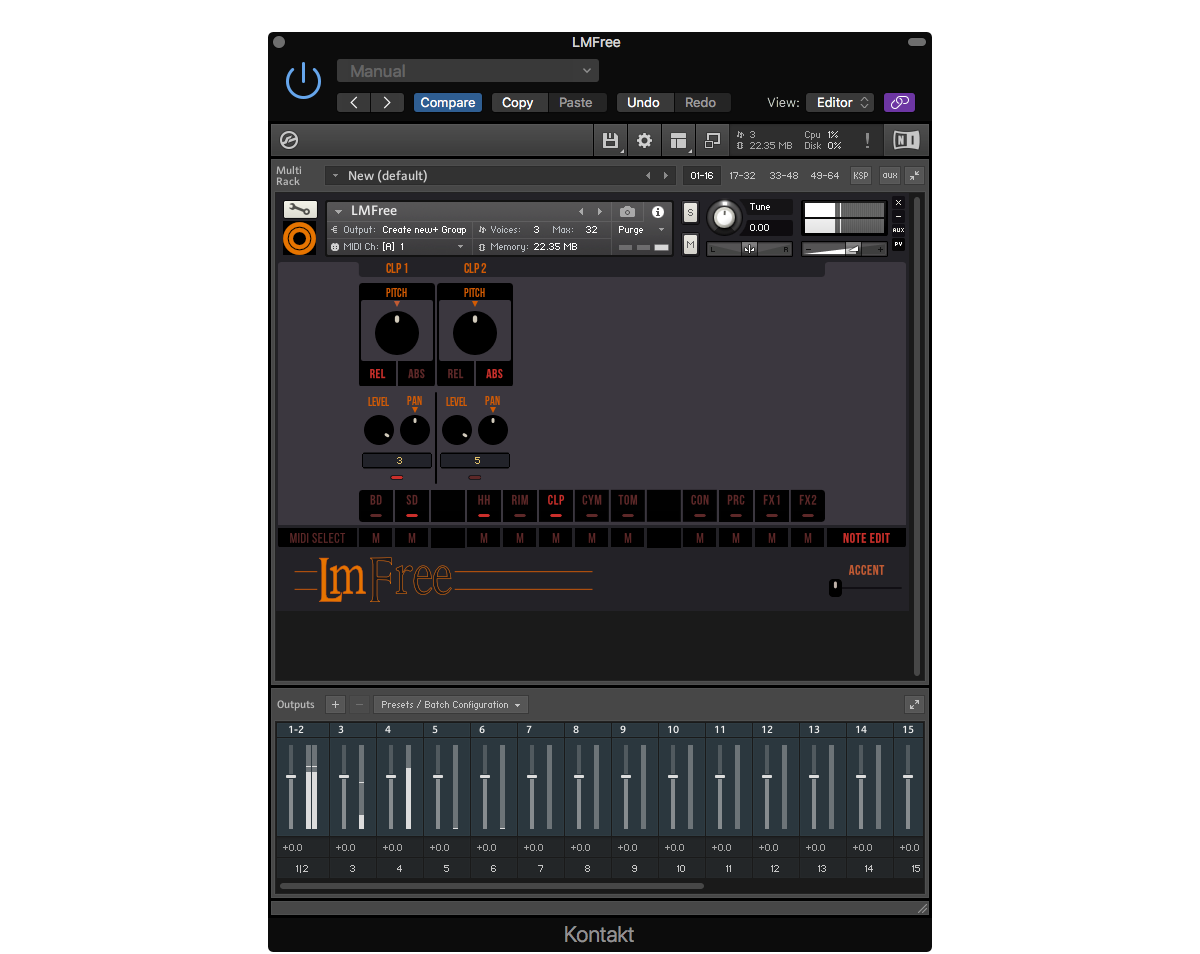Click the instrument info icon
This screenshot has width=1200, height=954.
point(658,212)
